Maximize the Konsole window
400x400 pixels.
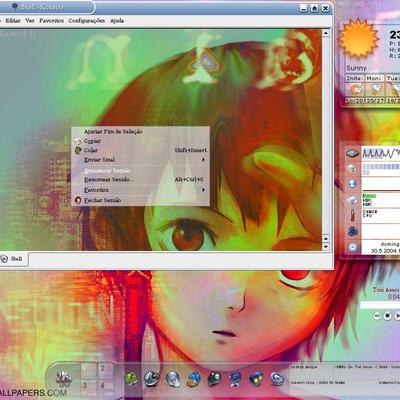(x=314, y=8)
